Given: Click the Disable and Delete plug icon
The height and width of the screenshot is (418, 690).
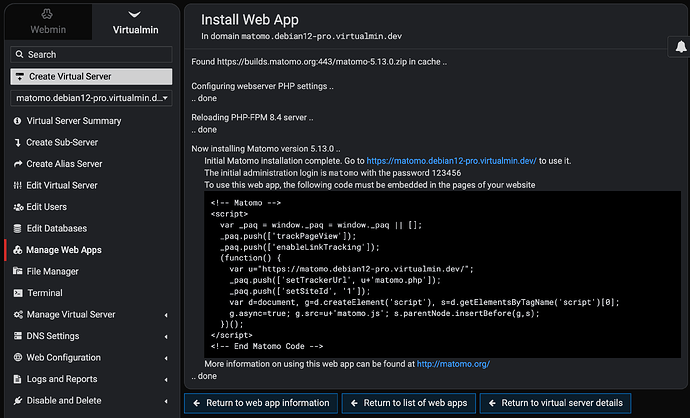Looking at the screenshot, I should [x=18, y=400].
